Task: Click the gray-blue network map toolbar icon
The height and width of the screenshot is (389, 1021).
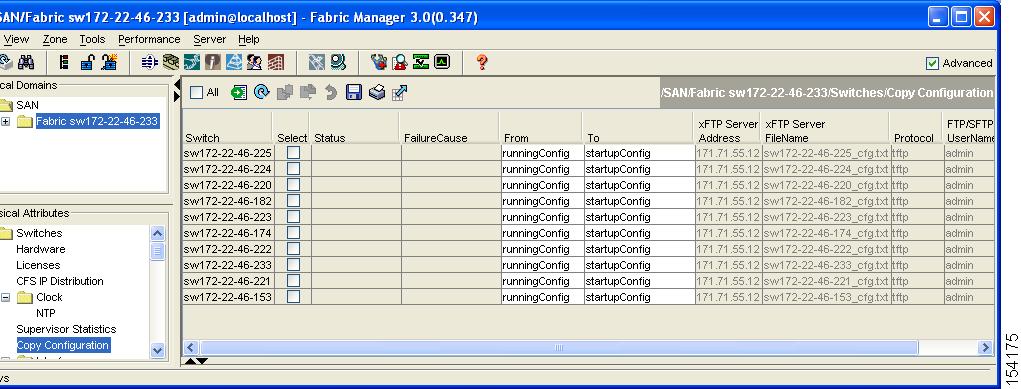Action: [316, 63]
